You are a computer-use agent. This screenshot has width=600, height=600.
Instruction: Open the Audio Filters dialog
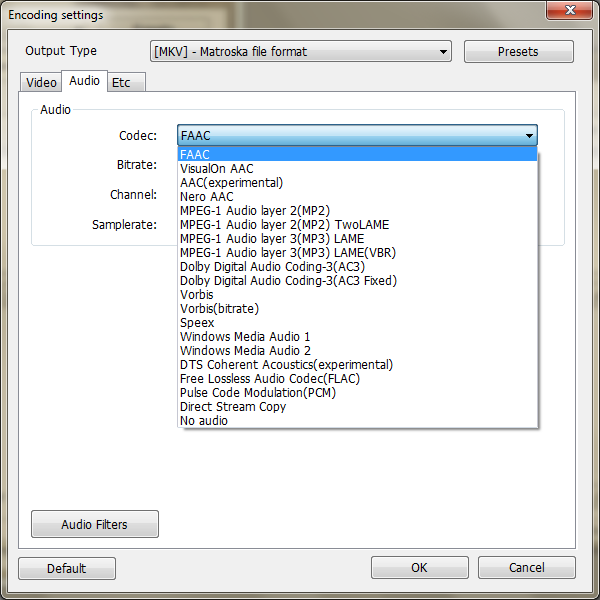point(95,524)
